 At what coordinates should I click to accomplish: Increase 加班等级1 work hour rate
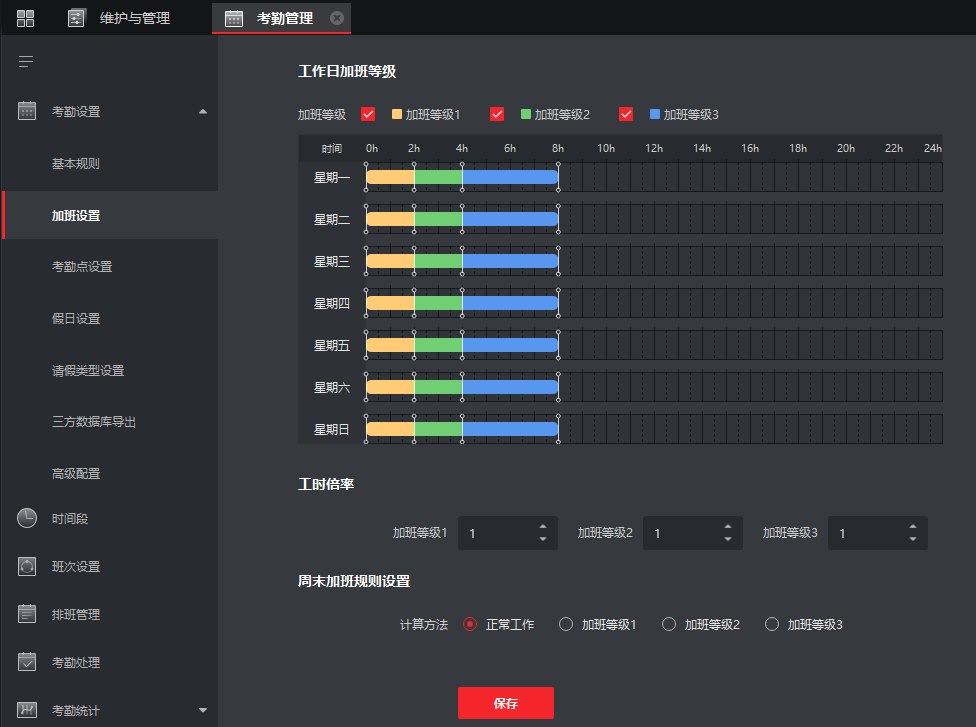tap(543, 526)
